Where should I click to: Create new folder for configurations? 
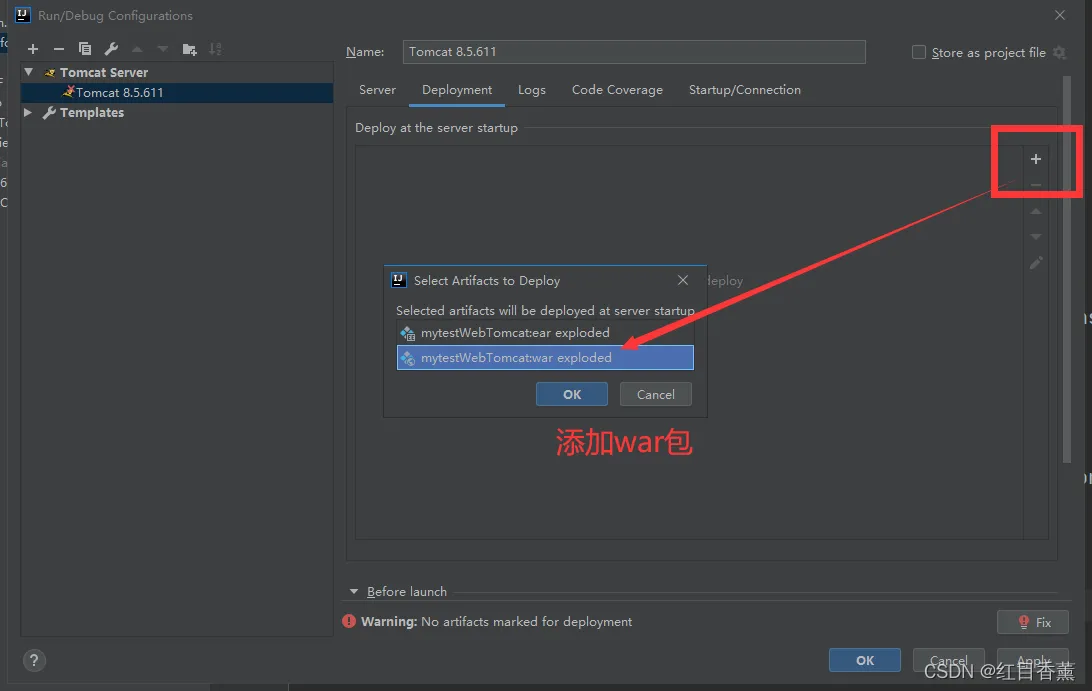[x=189, y=49]
